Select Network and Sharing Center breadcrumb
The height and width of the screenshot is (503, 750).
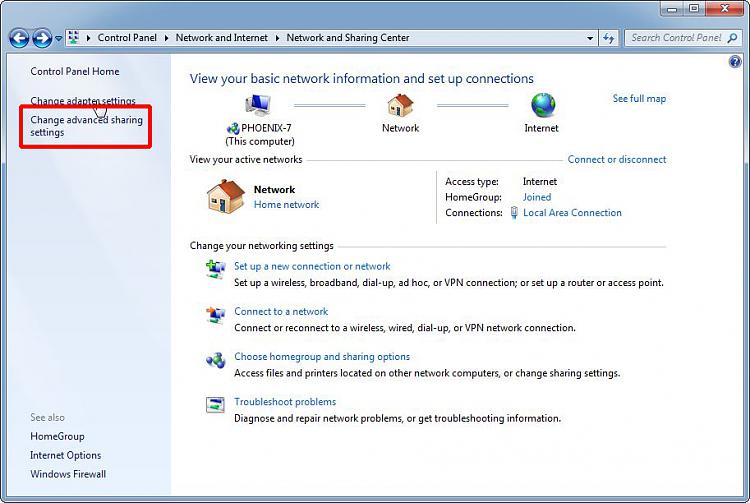348,38
